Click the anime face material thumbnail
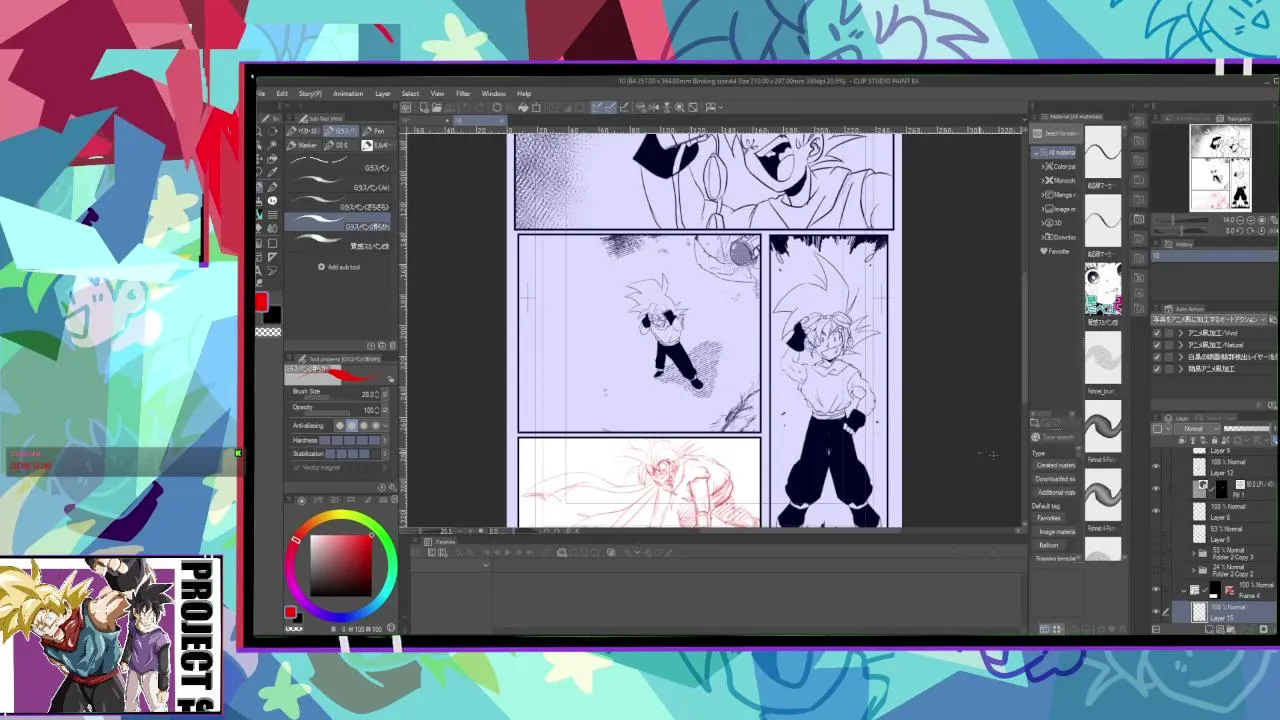 click(1103, 290)
